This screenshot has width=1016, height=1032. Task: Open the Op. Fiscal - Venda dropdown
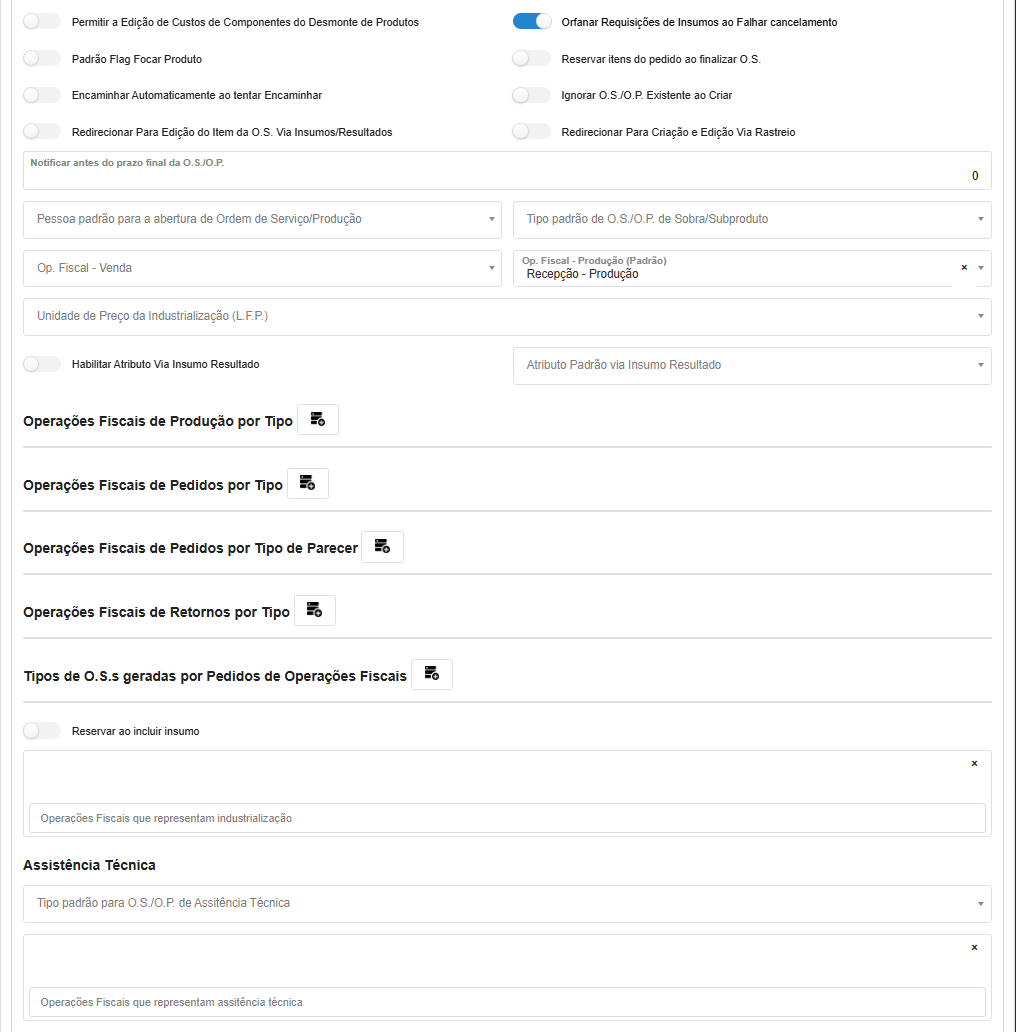click(262, 268)
